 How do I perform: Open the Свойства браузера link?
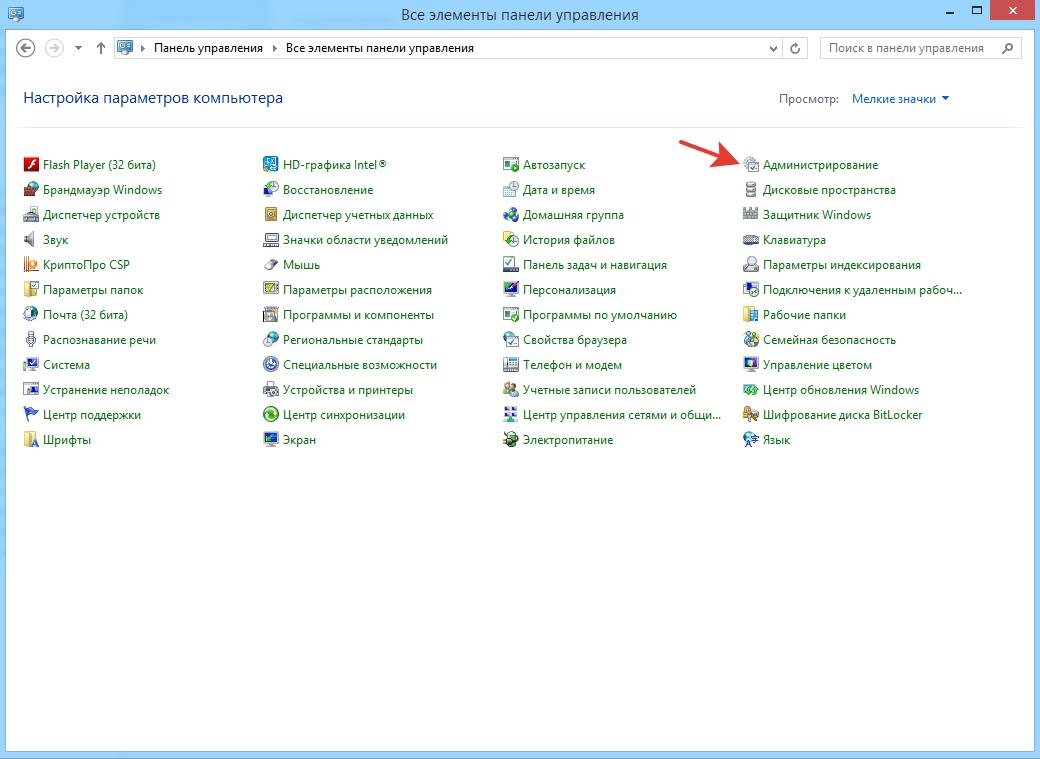click(575, 340)
